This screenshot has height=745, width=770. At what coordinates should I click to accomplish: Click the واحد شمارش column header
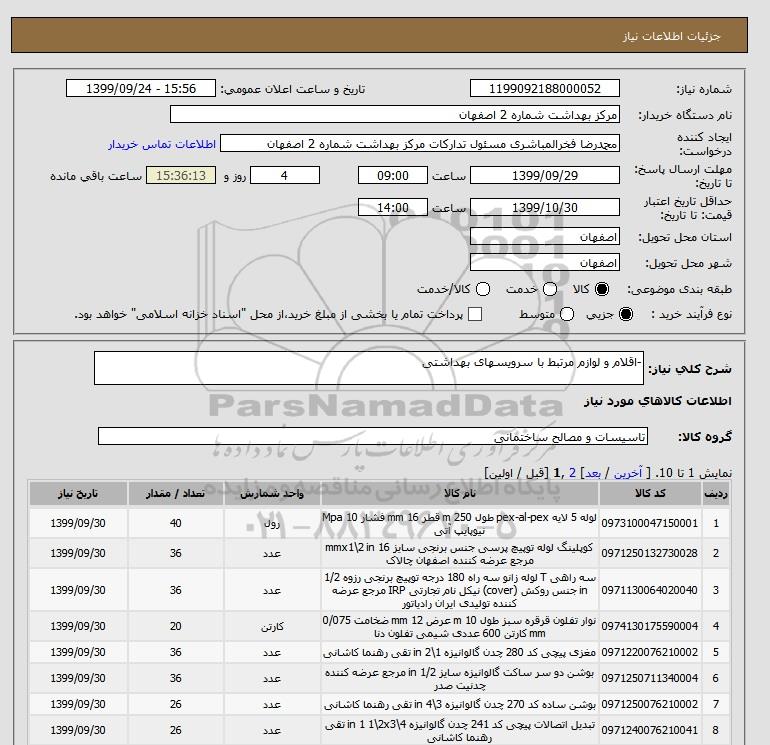(272, 494)
